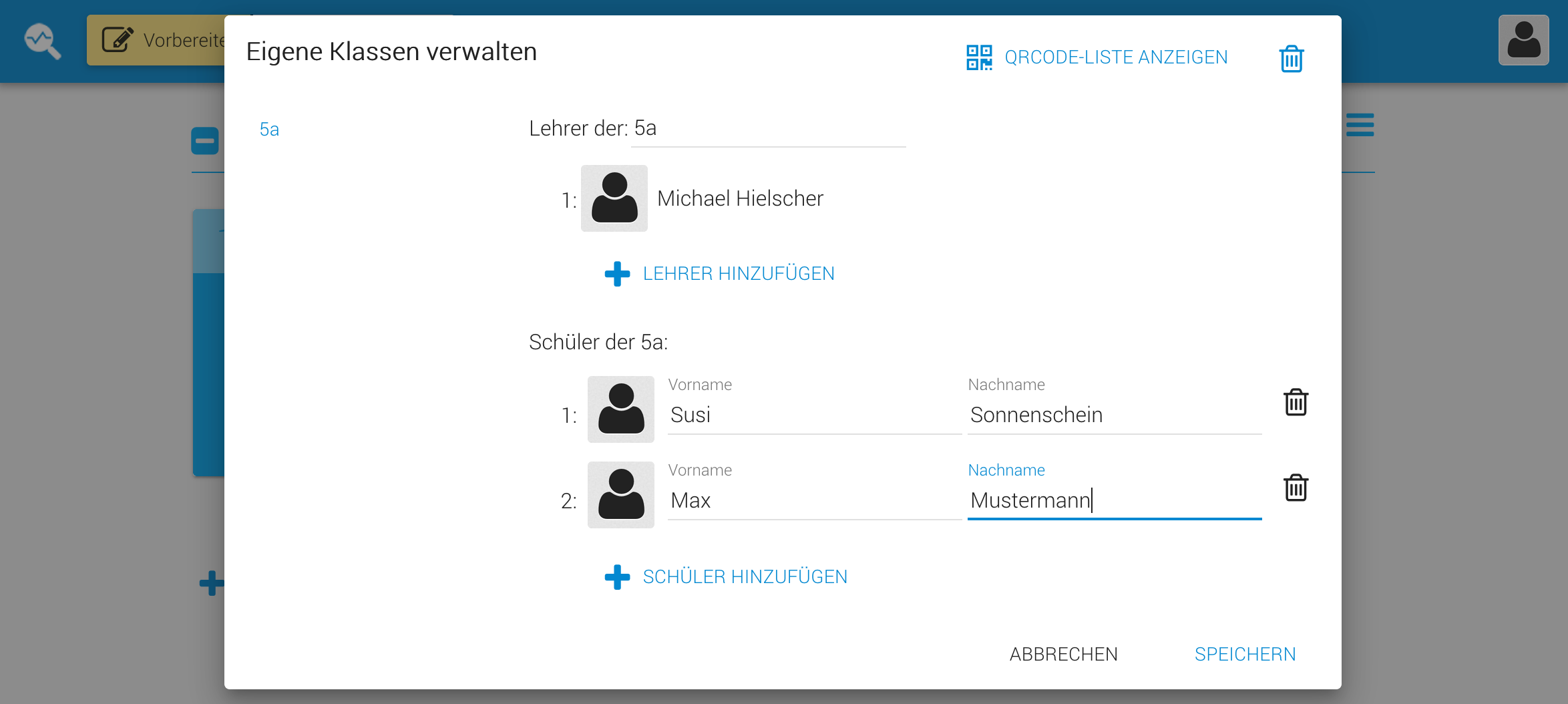Click blue plus icon behind dialog
Image resolution: width=1568 pixels, height=704 pixels.
(x=211, y=582)
